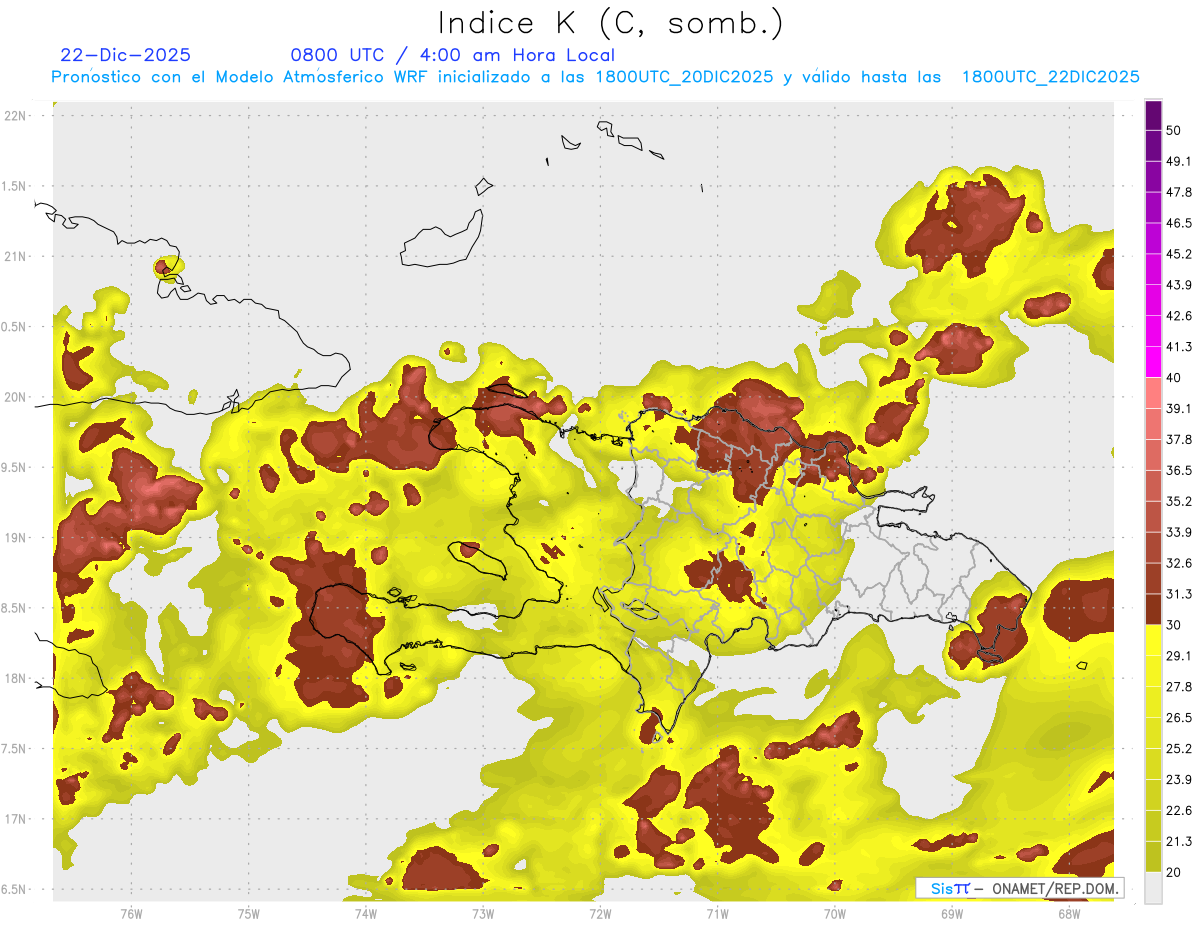Click the colorbar value '26.5'
The height and width of the screenshot is (927, 1200).
[1179, 718]
